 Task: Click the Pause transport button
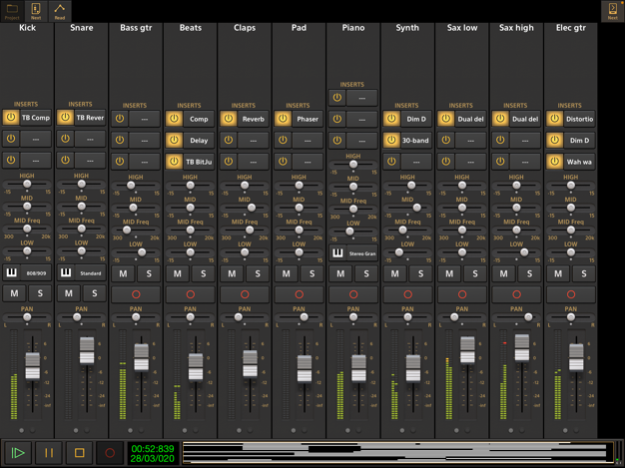tap(47, 453)
